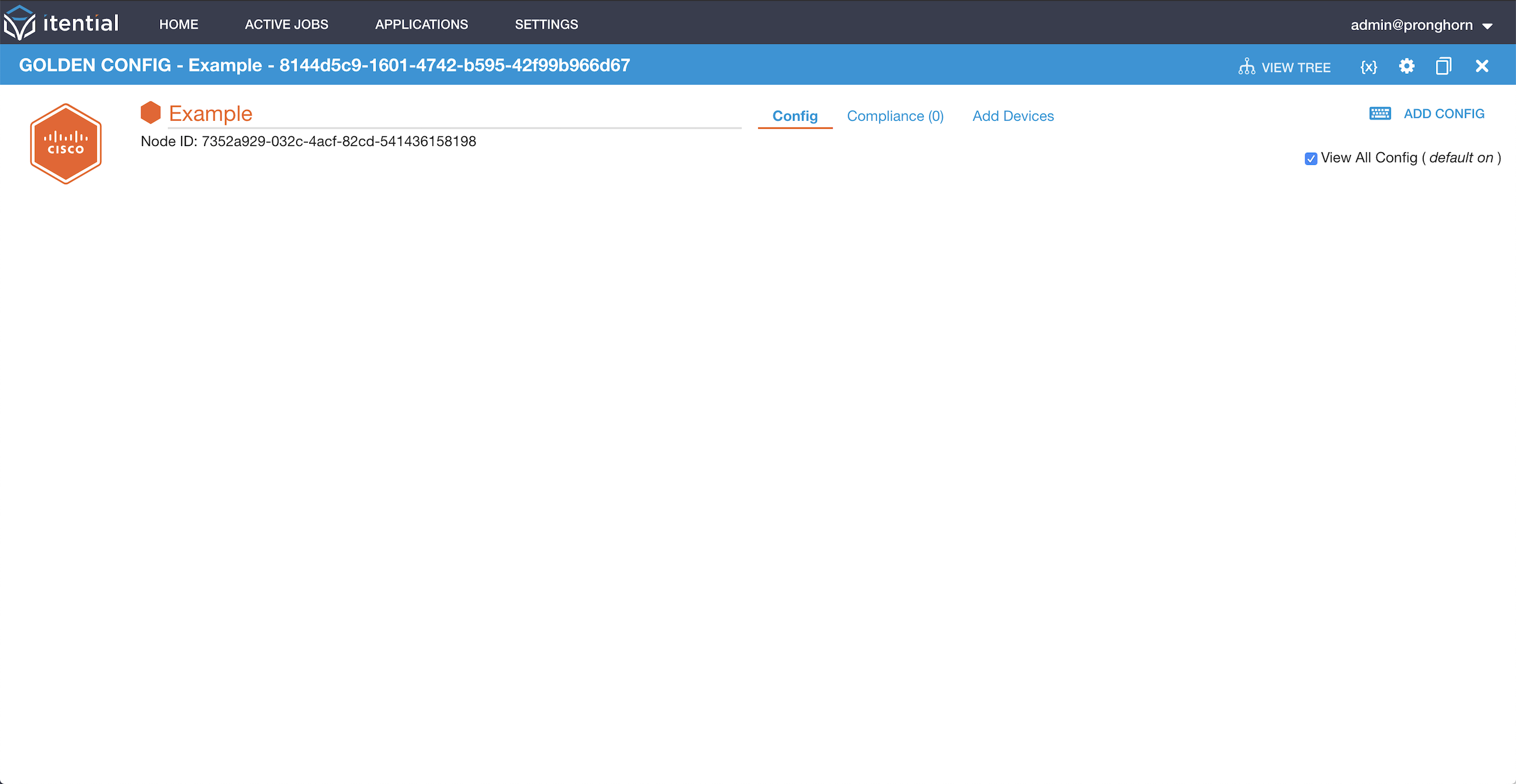The width and height of the screenshot is (1516, 784).
Task: Click the ADD CONFIG button
Action: [x=1426, y=114]
